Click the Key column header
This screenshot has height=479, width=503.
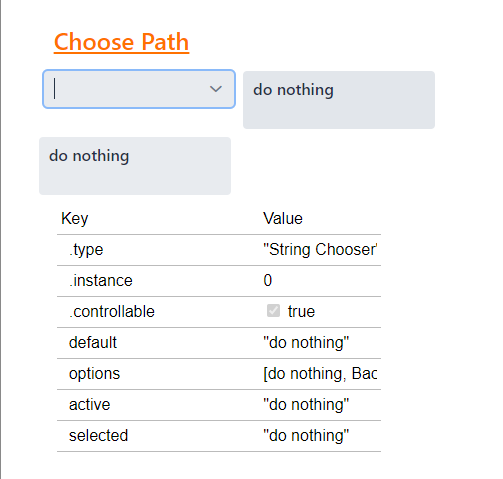coord(75,219)
